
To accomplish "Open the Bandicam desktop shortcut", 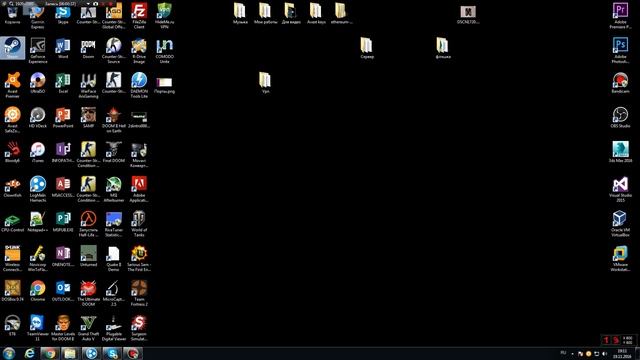I will pyautogui.click(x=620, y=83).
